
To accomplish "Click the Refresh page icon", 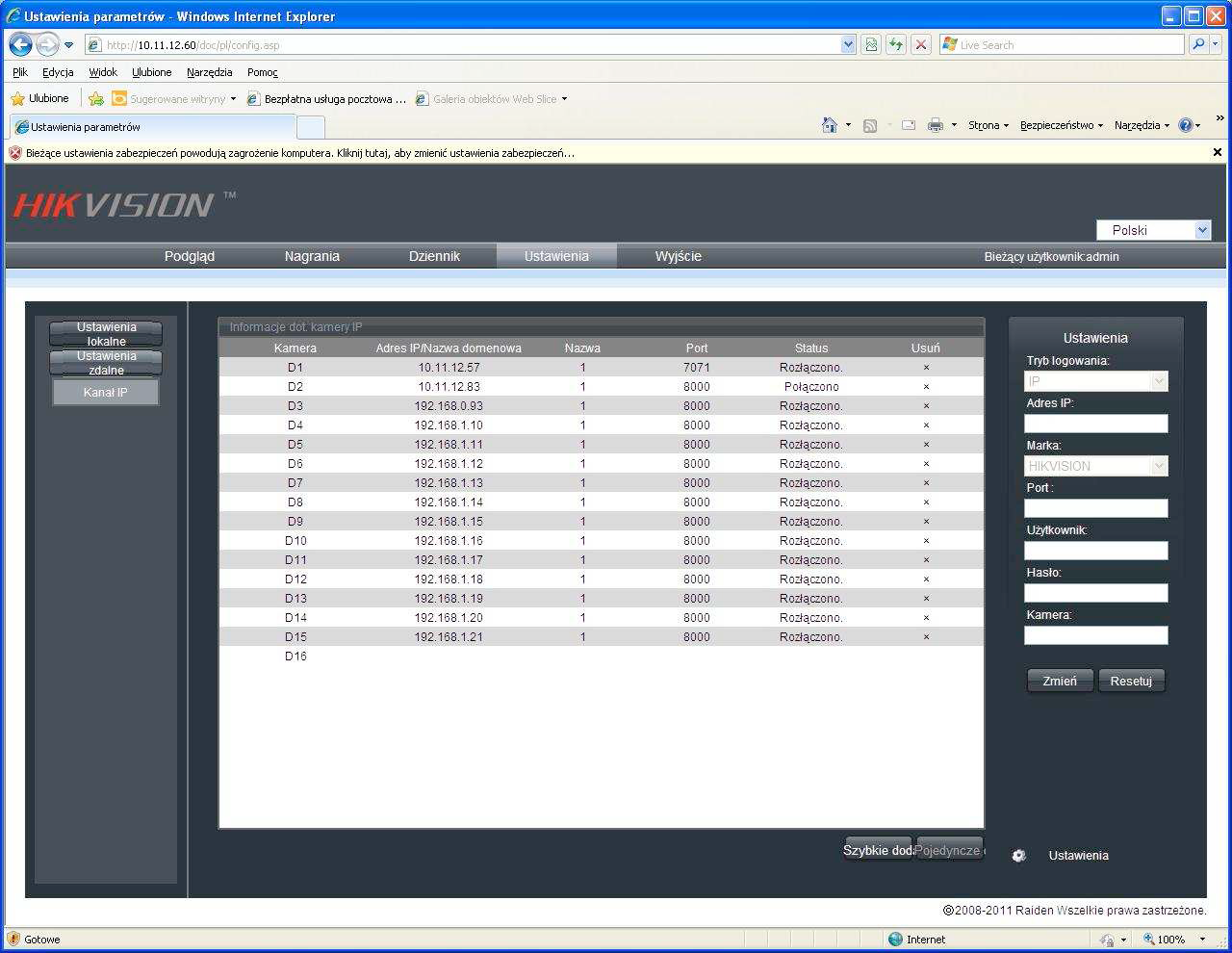I will (896, 44).
